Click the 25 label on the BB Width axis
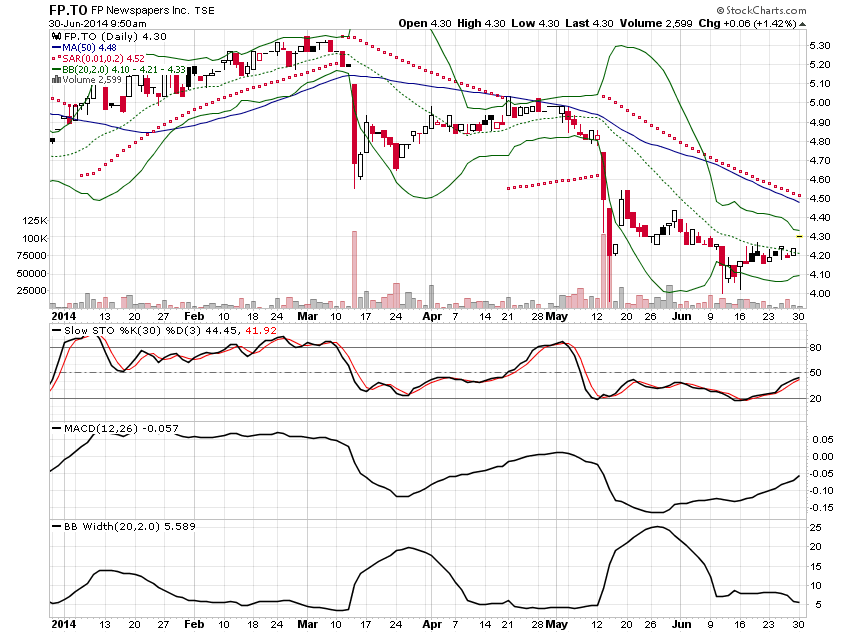 coord(815,528)
